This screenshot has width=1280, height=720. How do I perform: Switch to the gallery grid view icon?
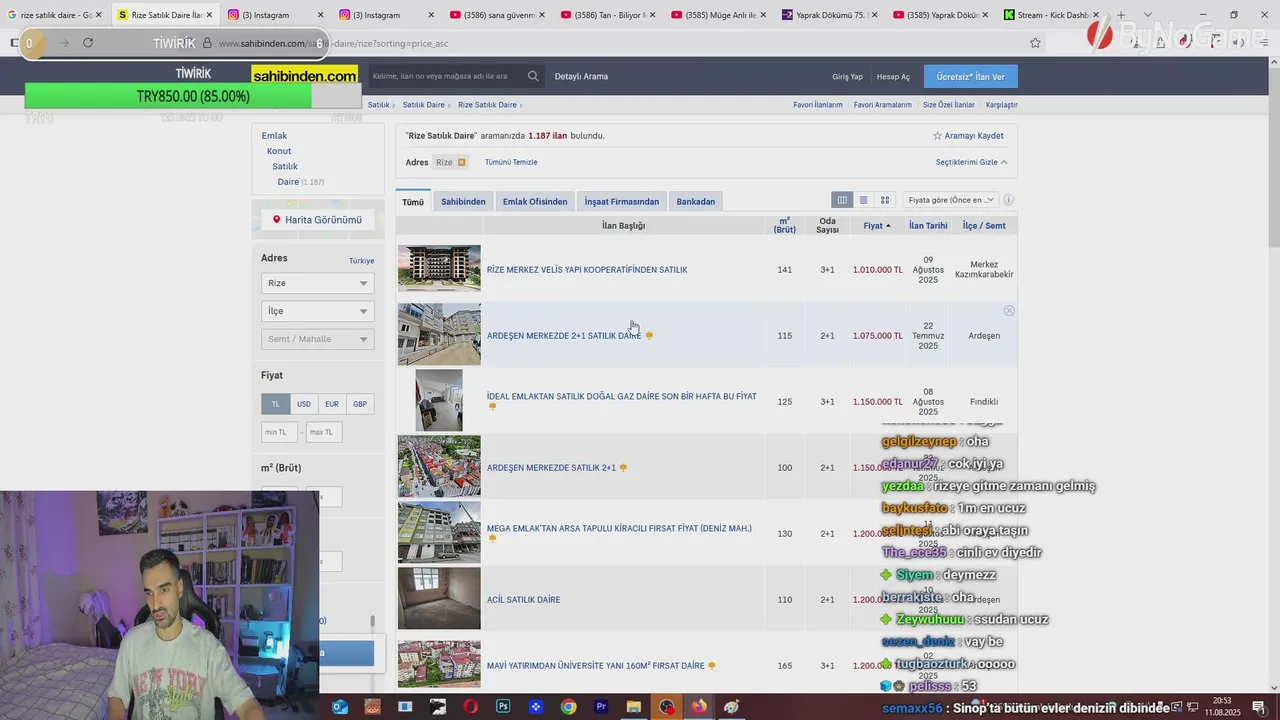click(885, 200)
